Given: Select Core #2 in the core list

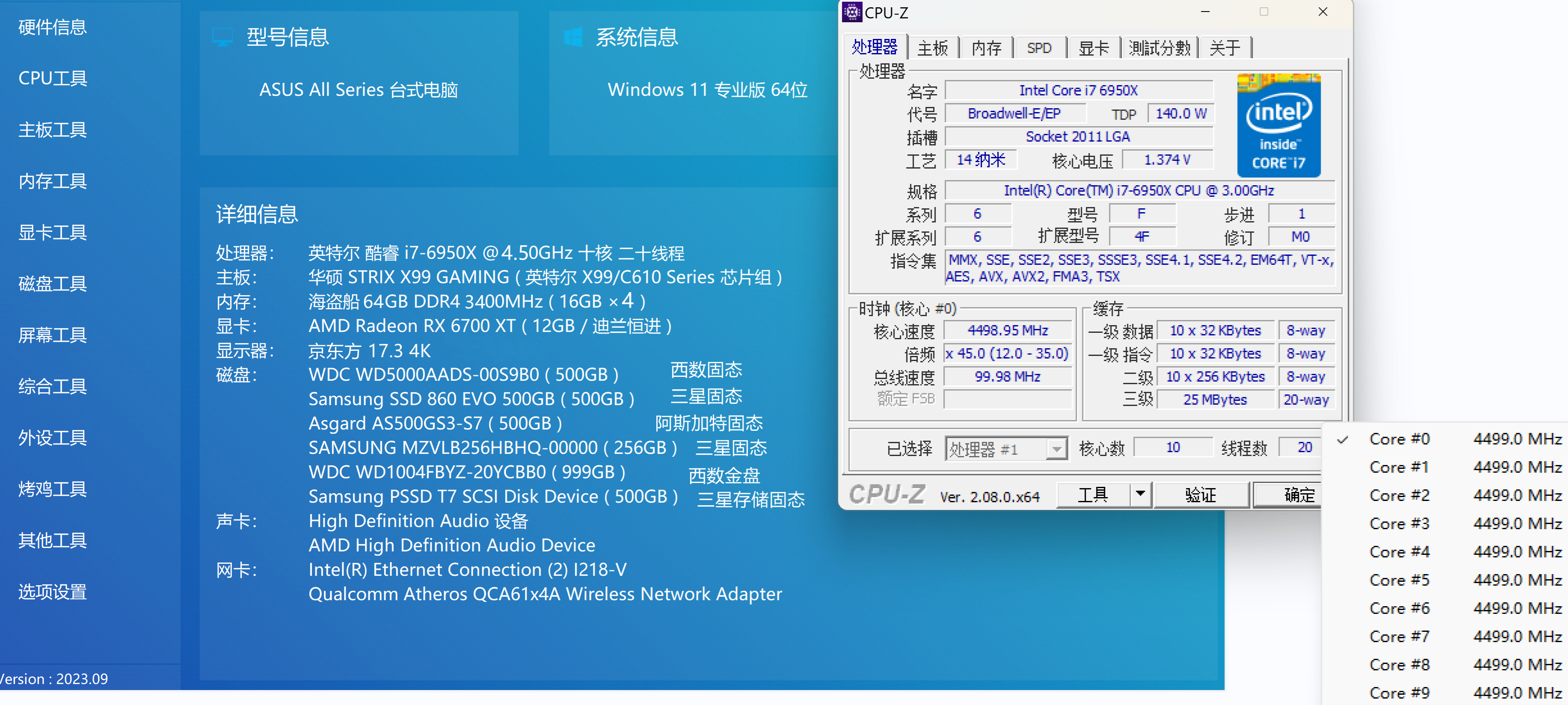Looking at the screenshot, I should (1446, 495).
